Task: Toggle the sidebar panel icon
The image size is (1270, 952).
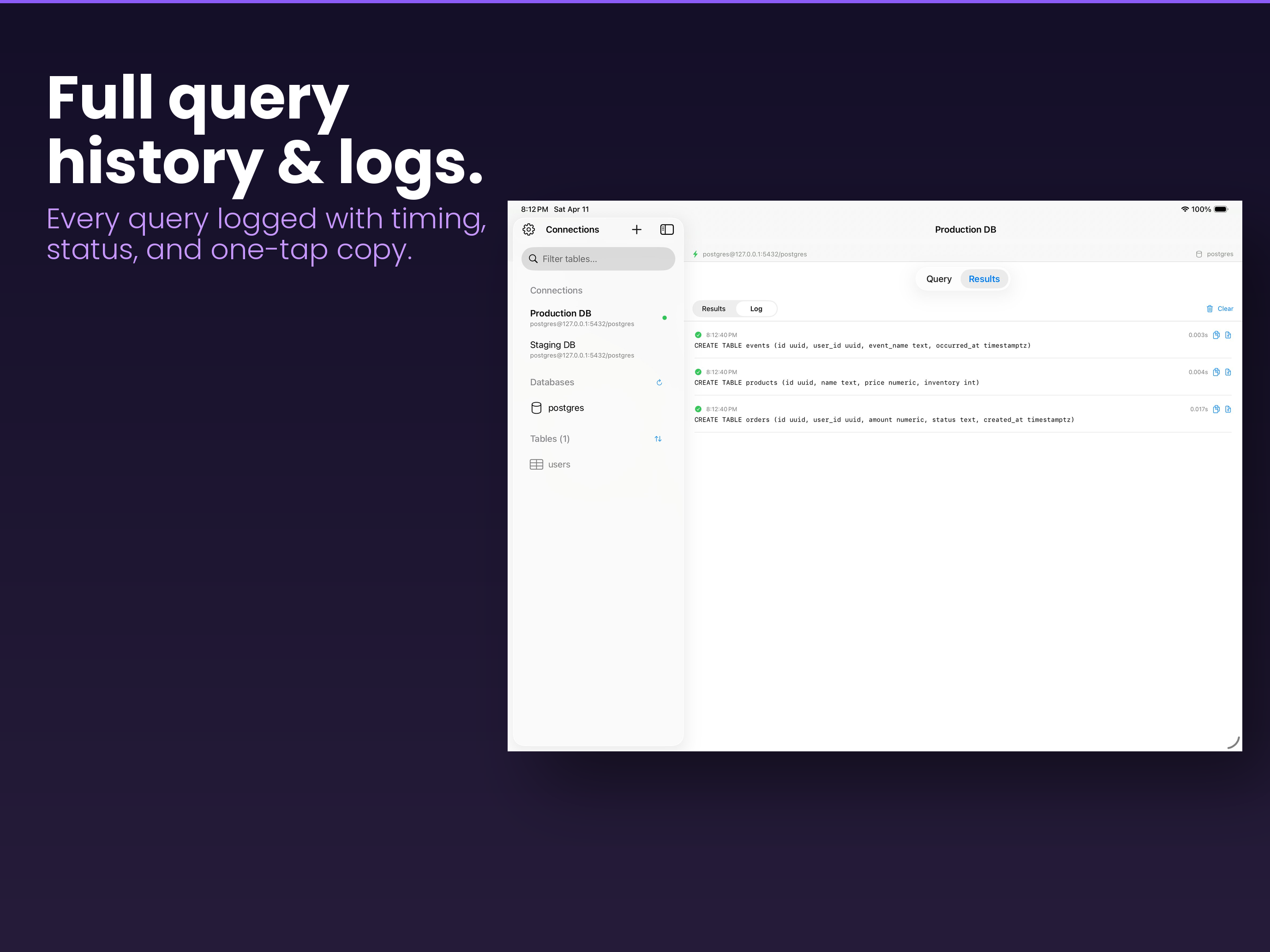Action: (x=666, y=230)
